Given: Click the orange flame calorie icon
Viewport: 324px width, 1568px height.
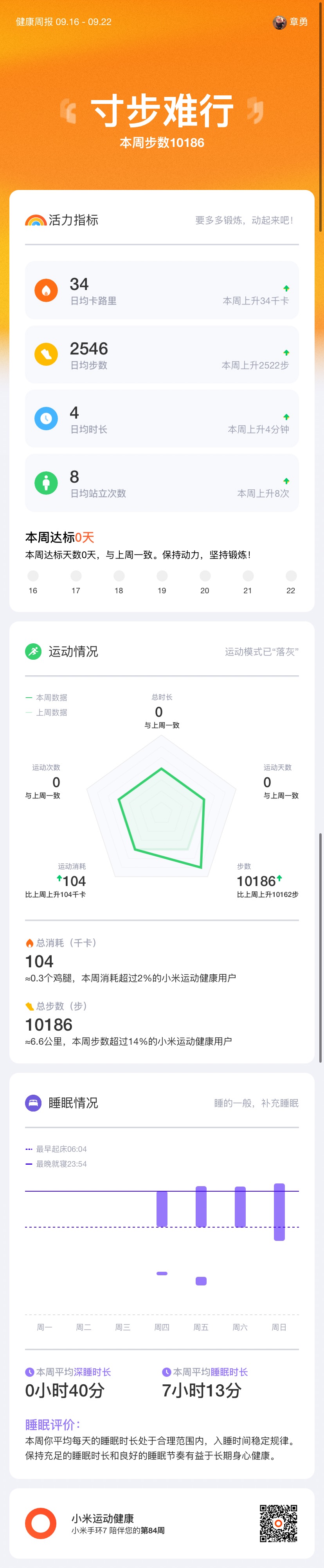Looking at the screenshot, I should coord(46,290).
